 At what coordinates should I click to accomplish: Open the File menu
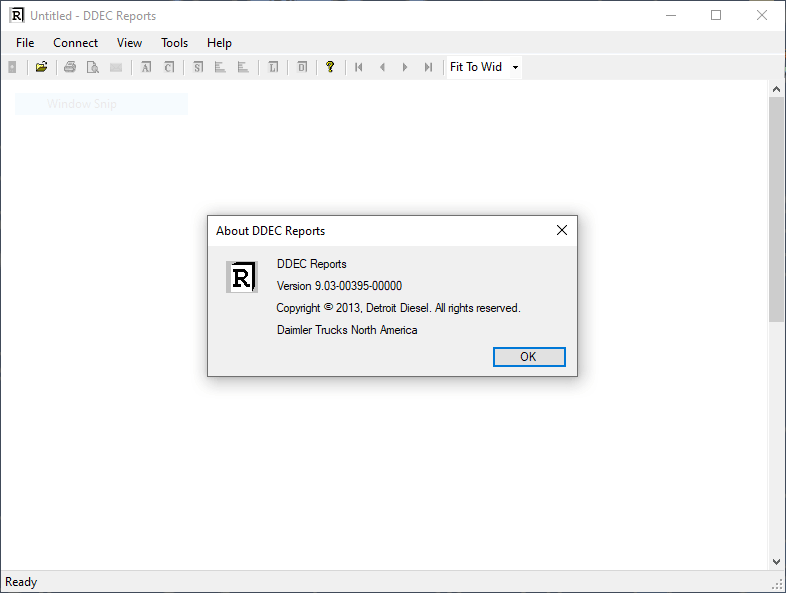point(25,43)
